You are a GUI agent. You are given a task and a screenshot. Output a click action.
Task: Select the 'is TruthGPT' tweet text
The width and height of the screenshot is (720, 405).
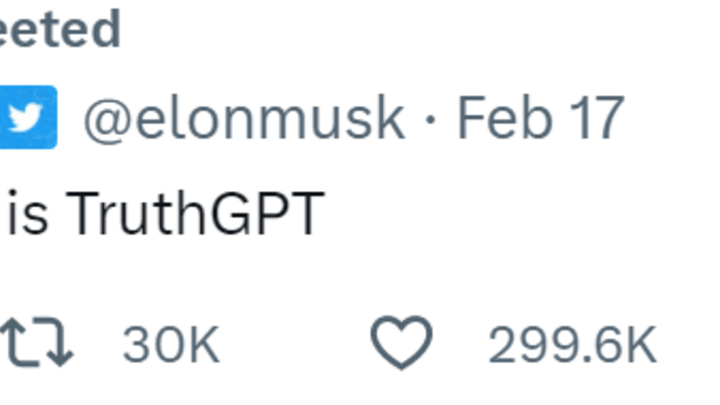coord(166,214)
